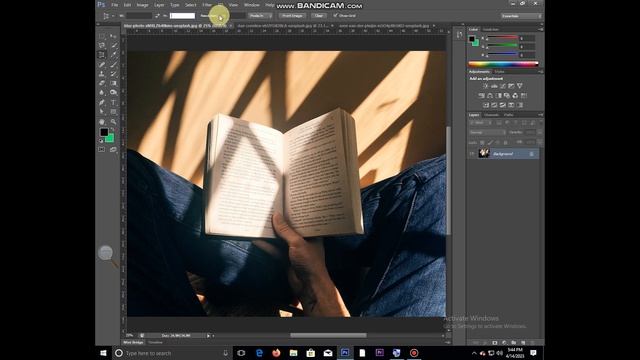Toggle lock all for layer

(505, 142)
